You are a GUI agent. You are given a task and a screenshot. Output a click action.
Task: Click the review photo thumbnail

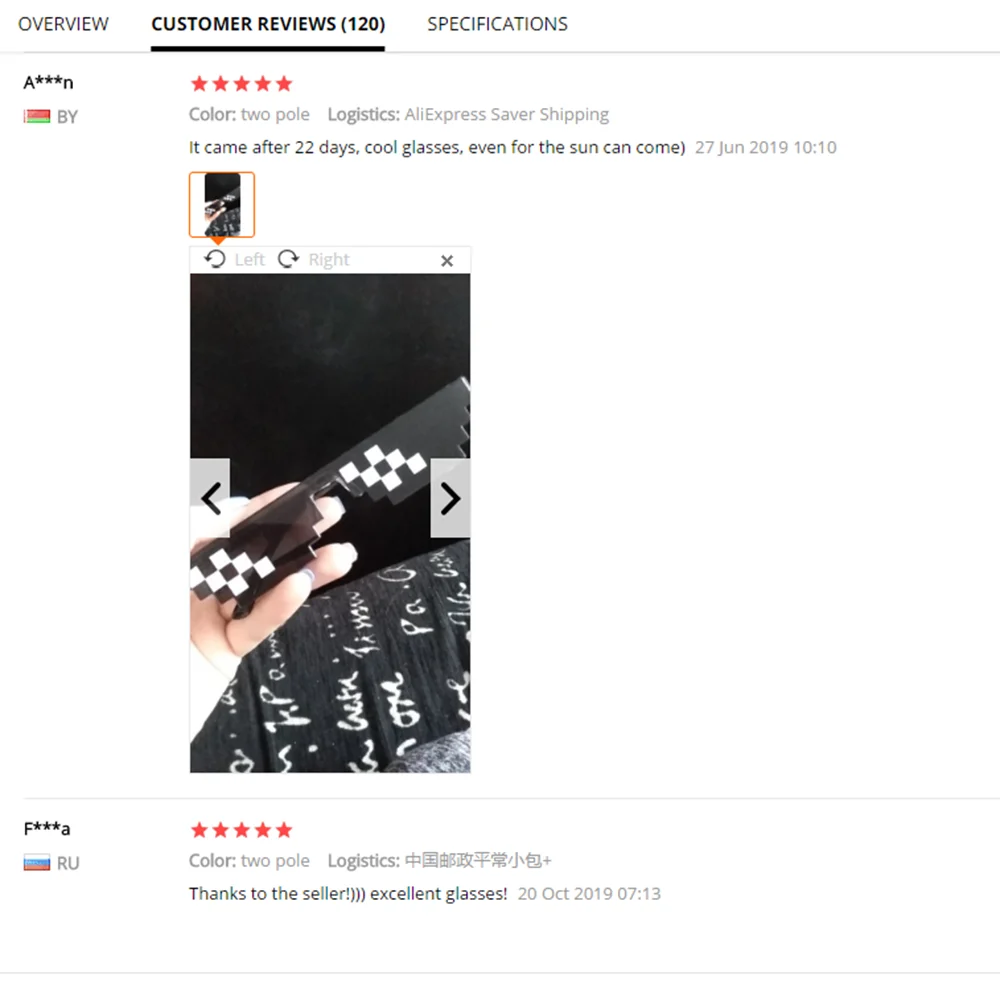(222, 205)
